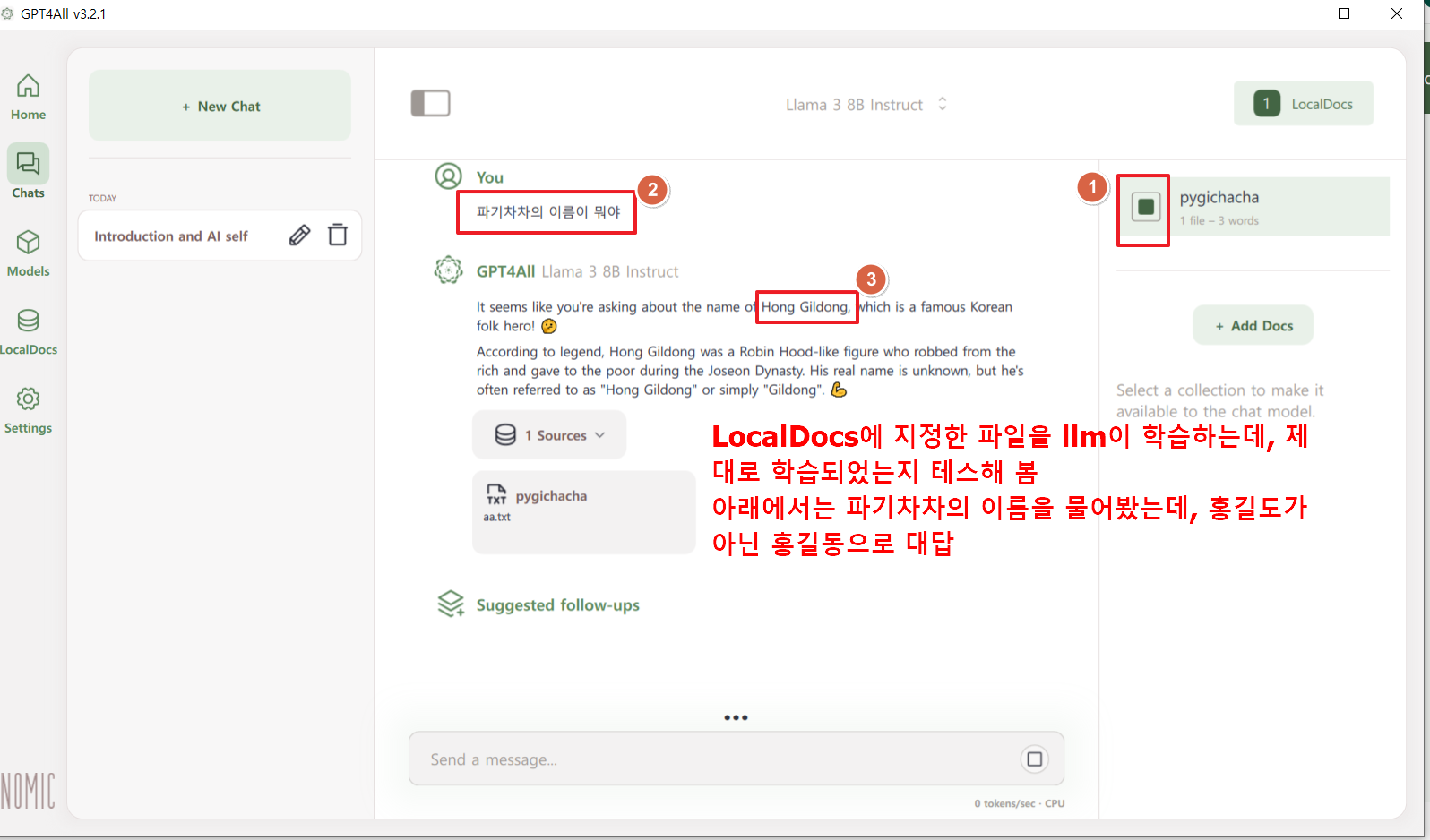Open the pygichacha aa.txt source card

(583, 512)
